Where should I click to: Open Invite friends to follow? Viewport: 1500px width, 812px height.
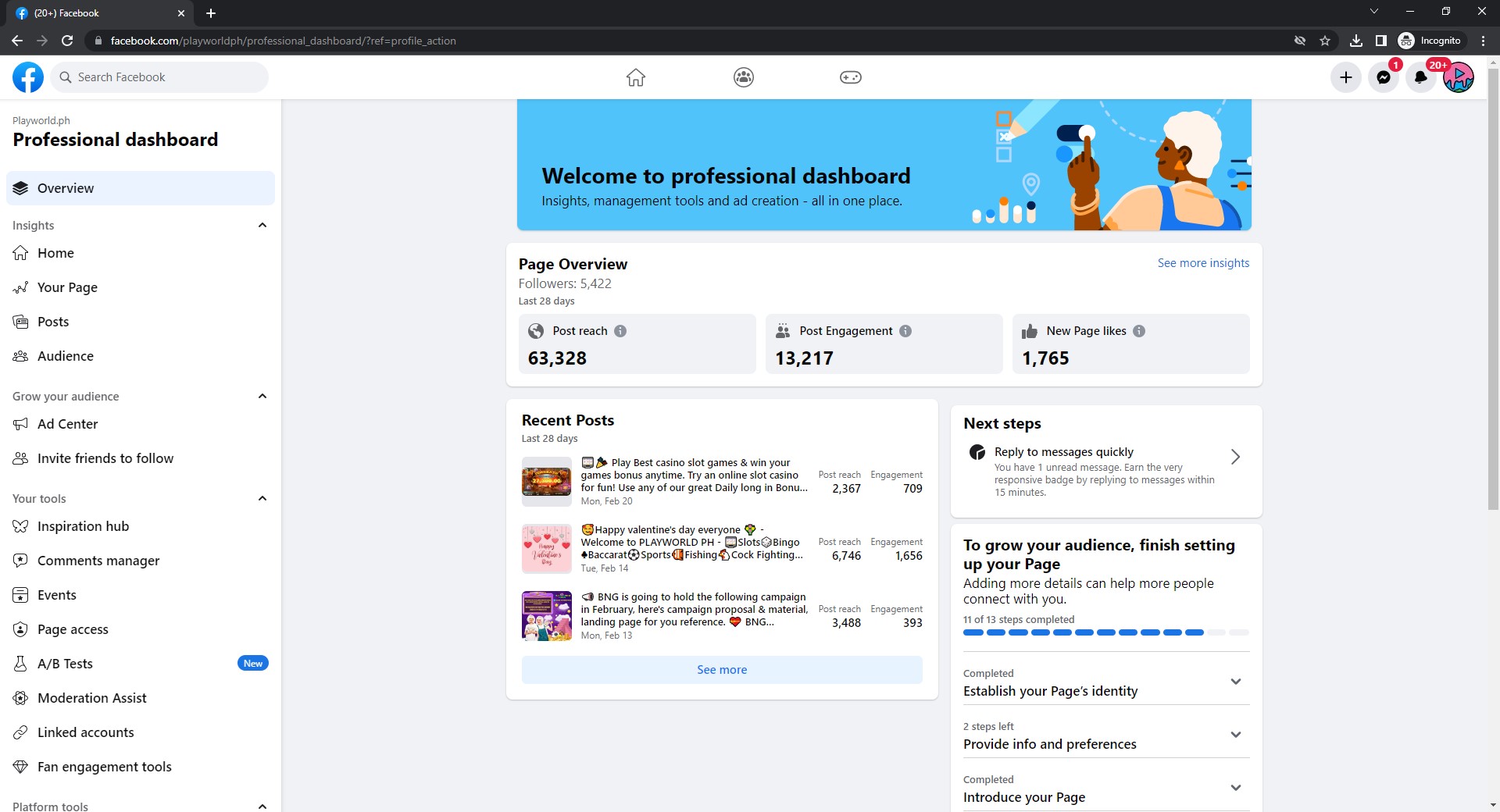[141, 458]
